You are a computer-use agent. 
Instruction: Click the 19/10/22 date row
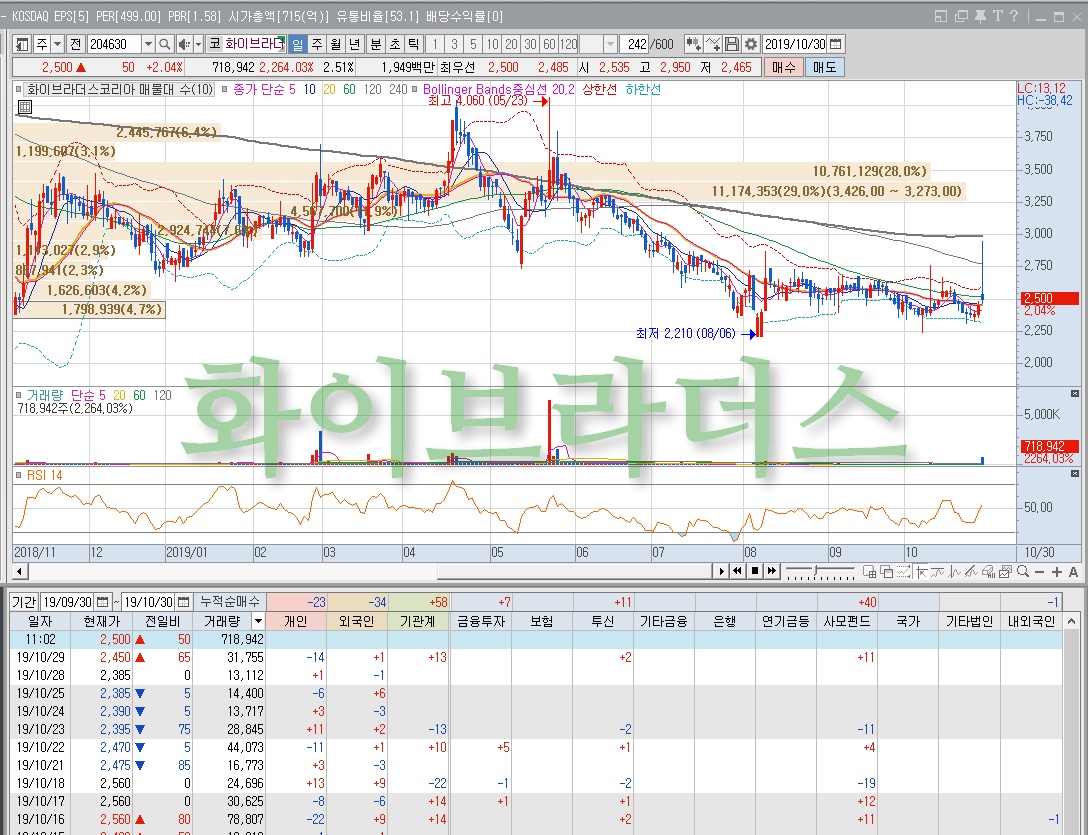click(x=536, y=748)
